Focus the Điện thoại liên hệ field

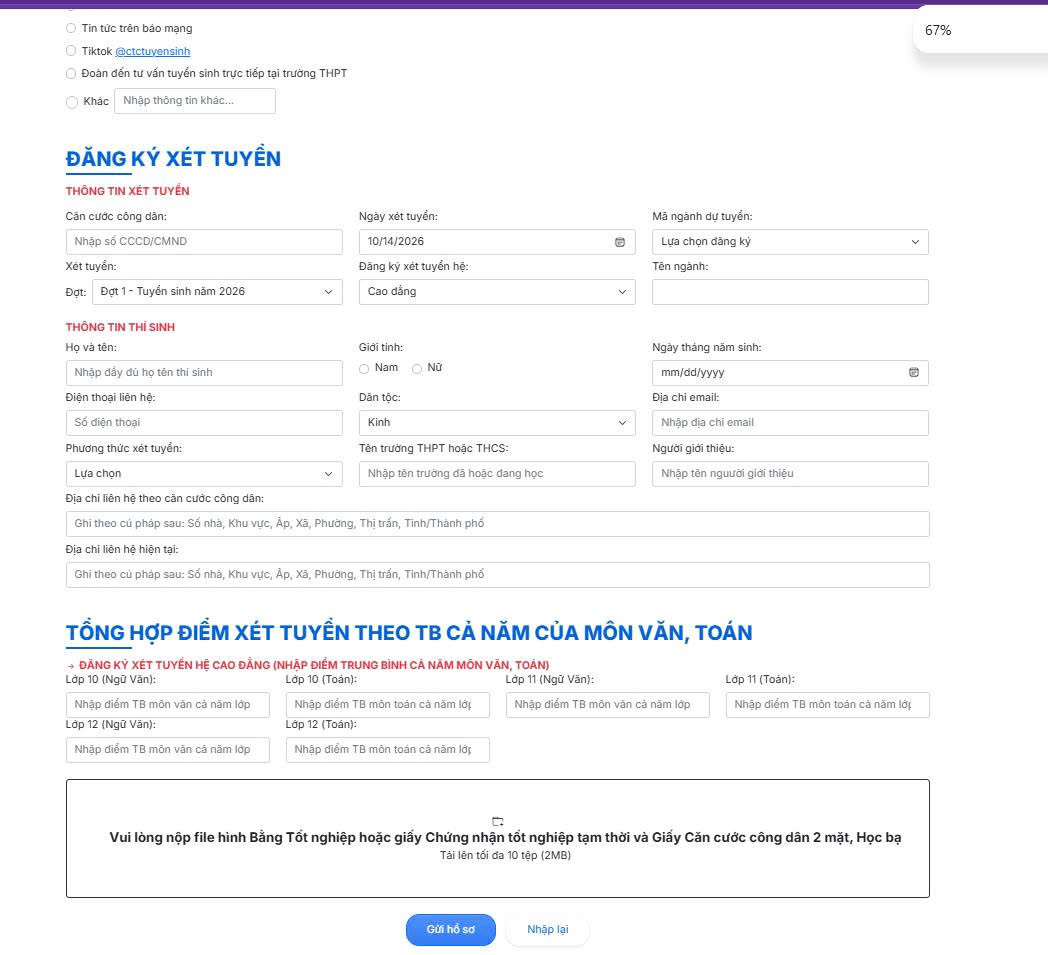coord(204,423)
